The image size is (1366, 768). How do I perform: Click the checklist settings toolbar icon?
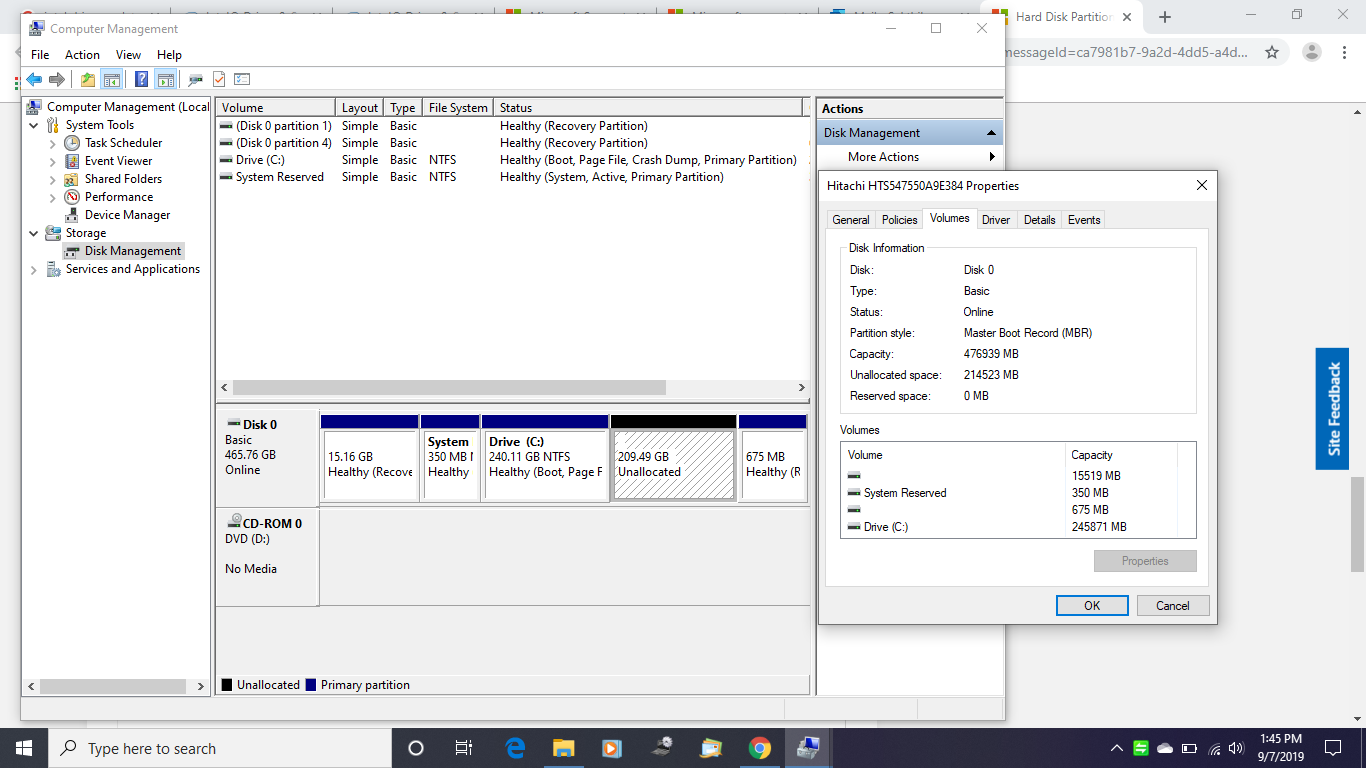pos(242,80)
